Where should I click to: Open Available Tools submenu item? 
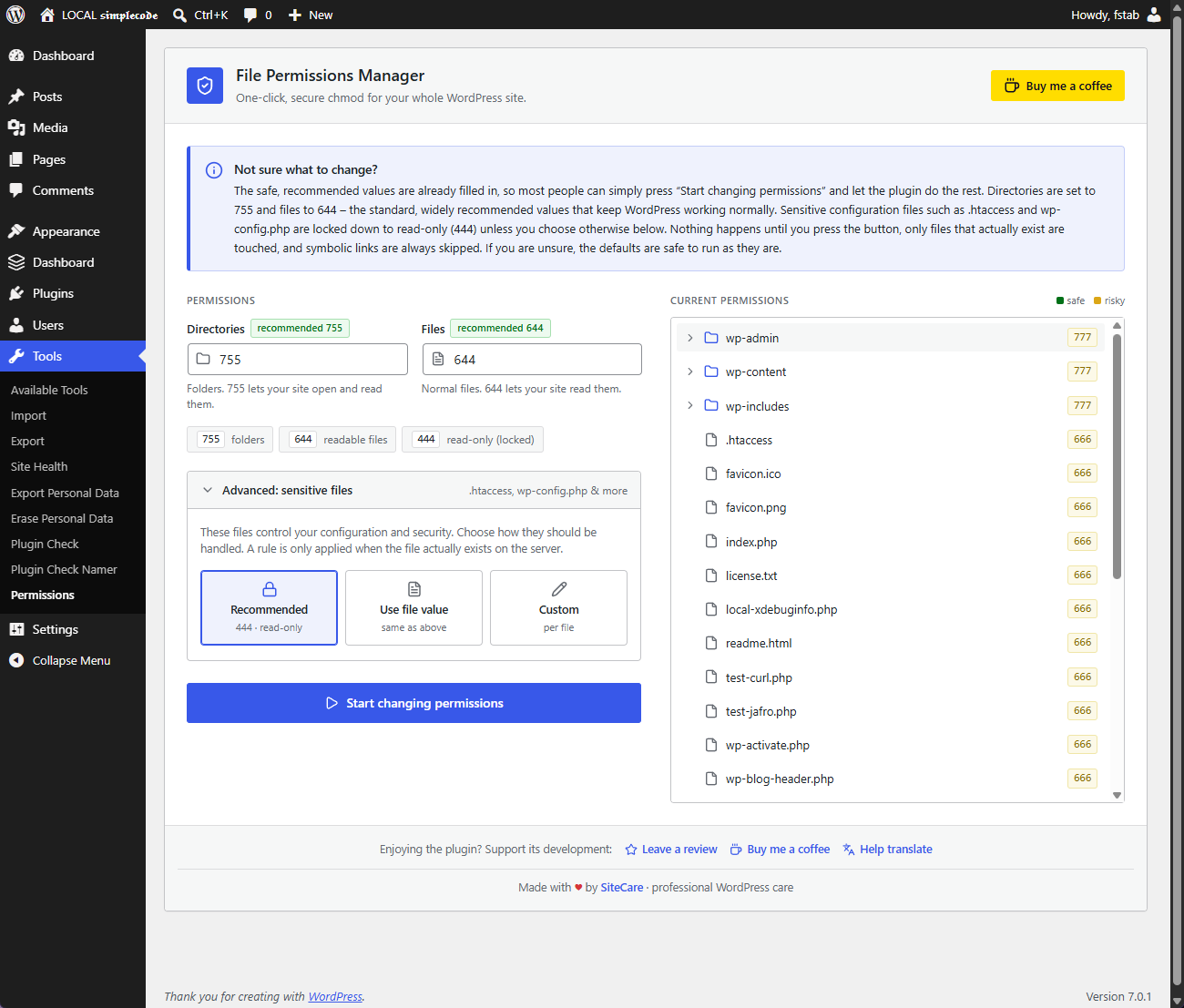49,390
